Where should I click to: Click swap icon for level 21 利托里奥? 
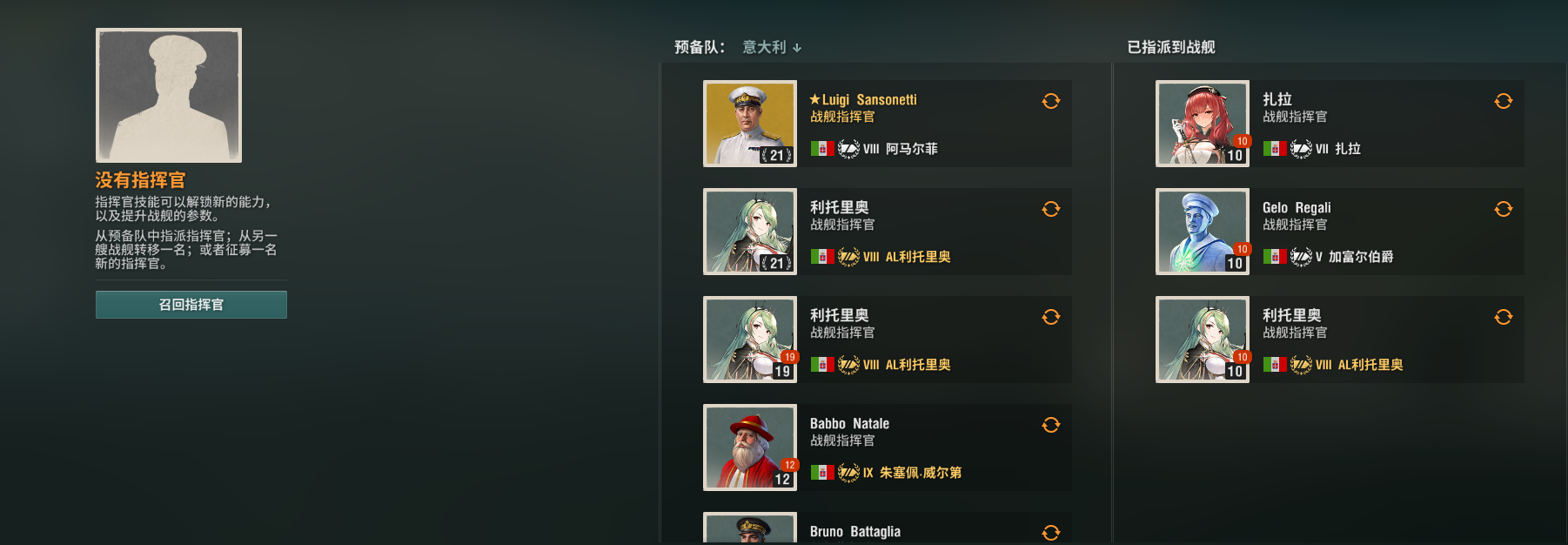click(x=1051, y=209)
